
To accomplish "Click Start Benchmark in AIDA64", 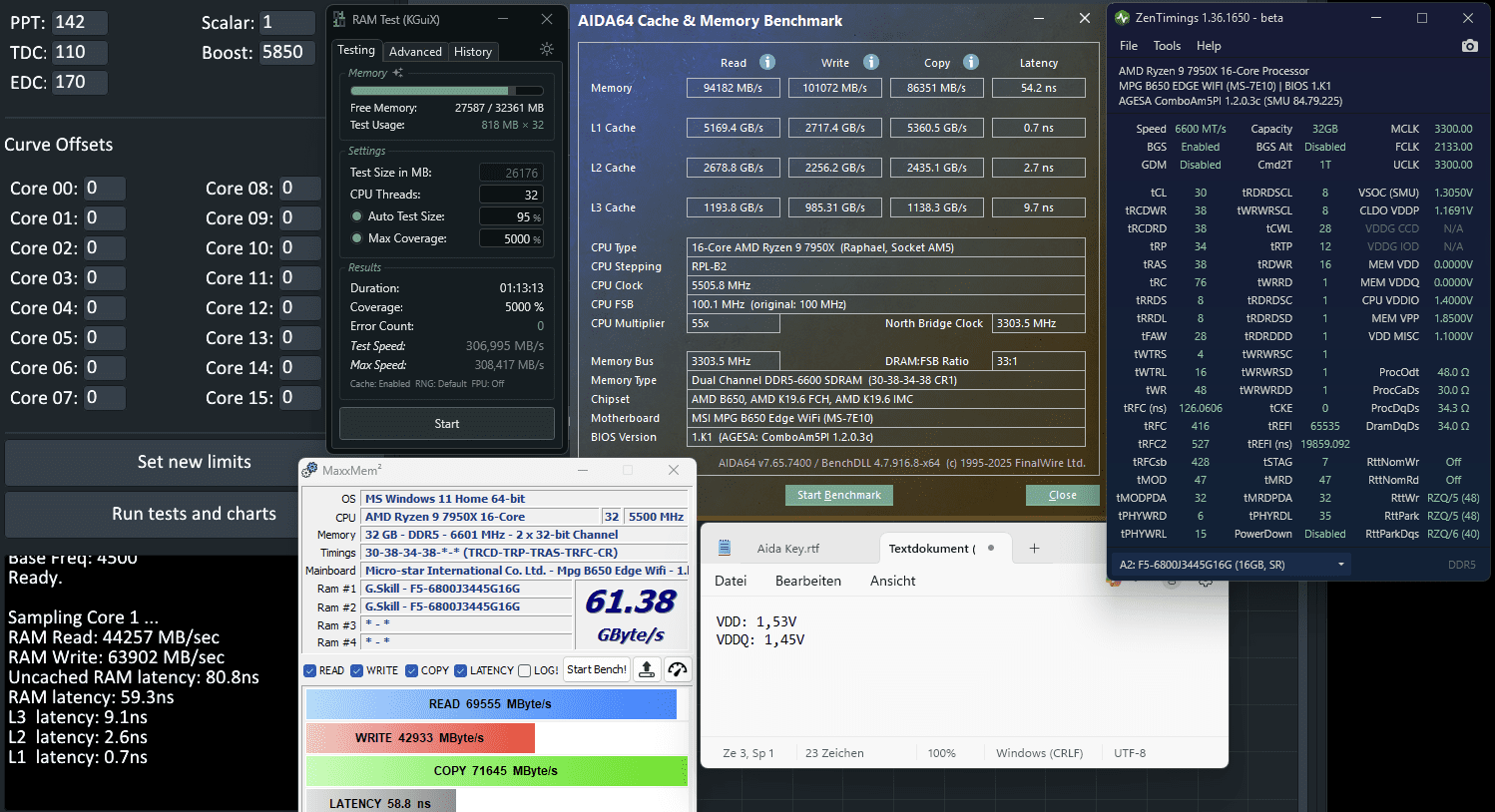I will [839, 495].
